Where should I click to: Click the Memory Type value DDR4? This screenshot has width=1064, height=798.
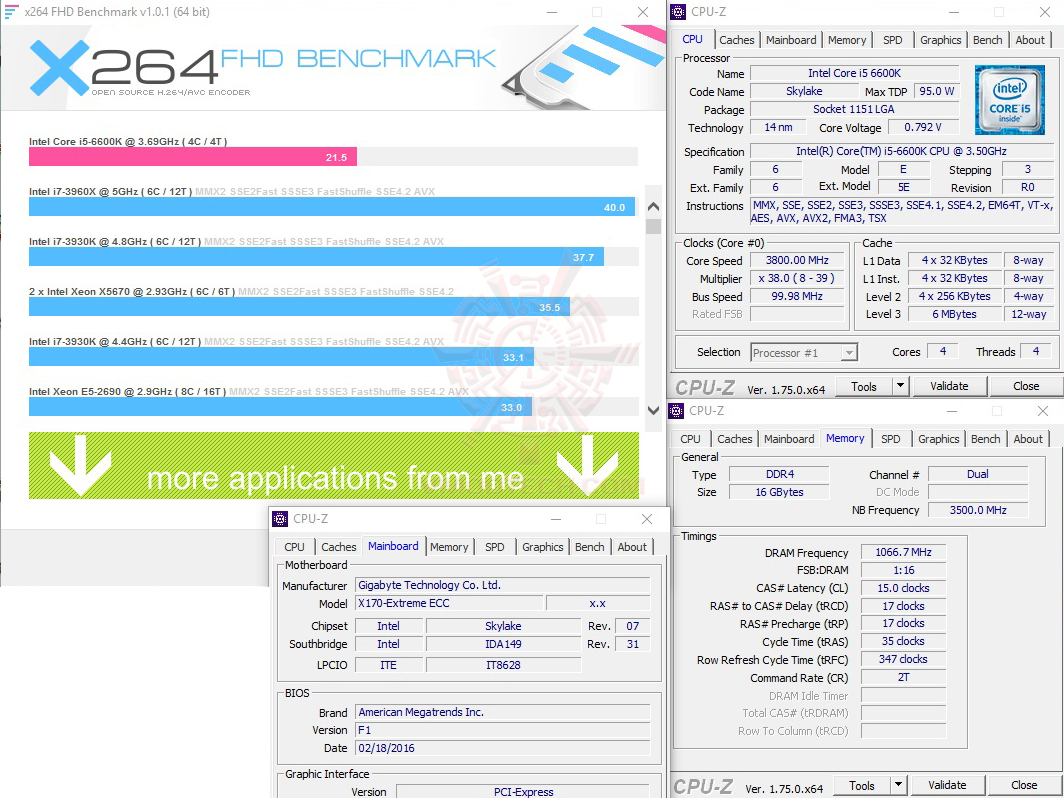pyautogui.click(x=779, y=474)
